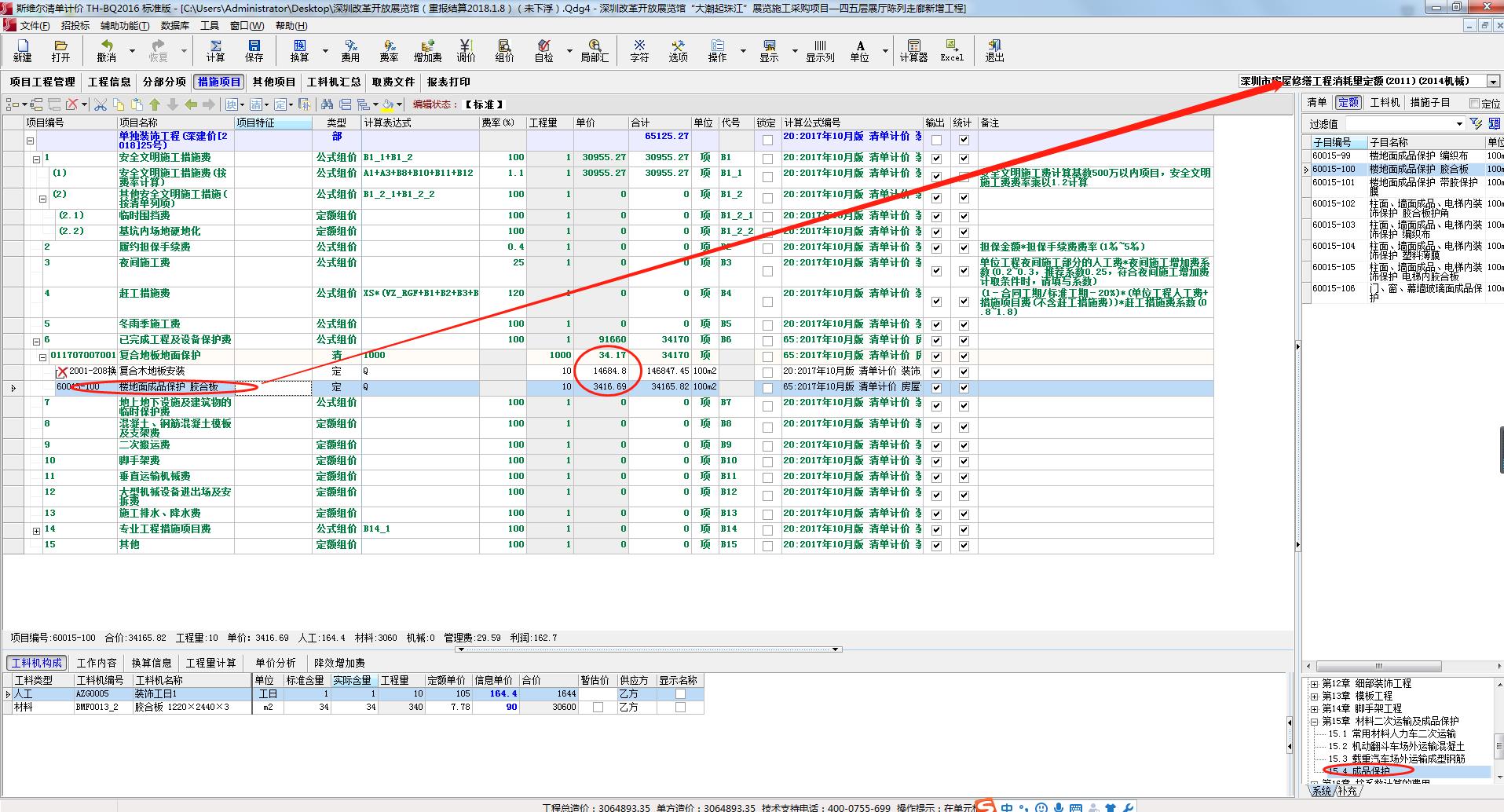1504x812 pixels.
Task: Switch to the 补充 tab below chapter tree
Action: point(1347,791)
